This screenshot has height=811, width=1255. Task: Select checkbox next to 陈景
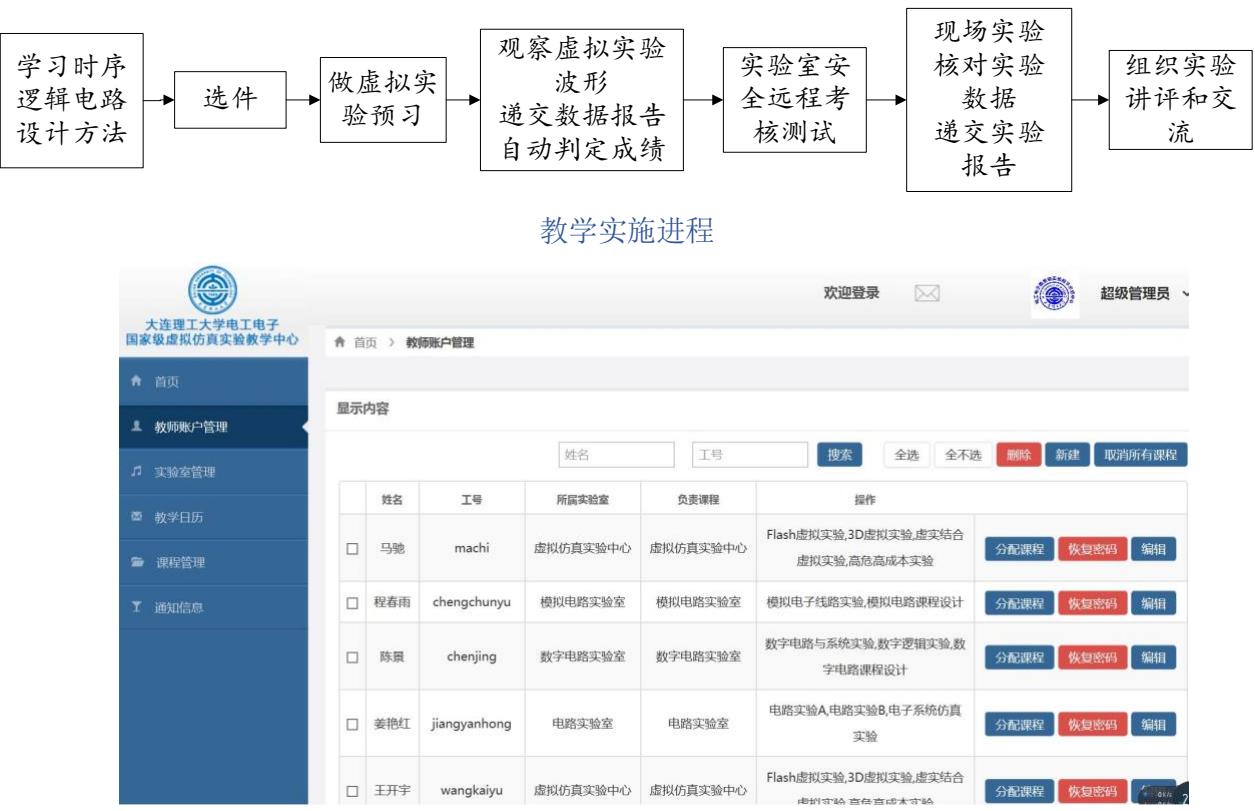pyautogui.click(x=352, y=657)
